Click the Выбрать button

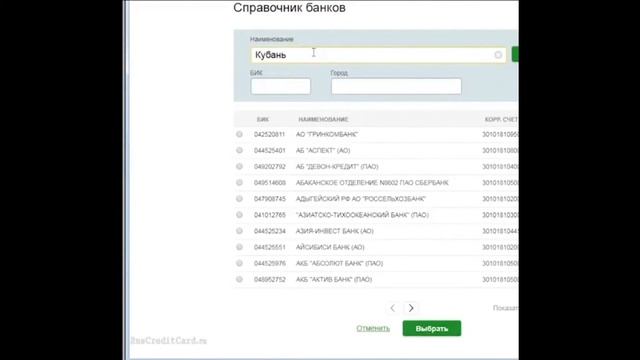click(432, 329)
